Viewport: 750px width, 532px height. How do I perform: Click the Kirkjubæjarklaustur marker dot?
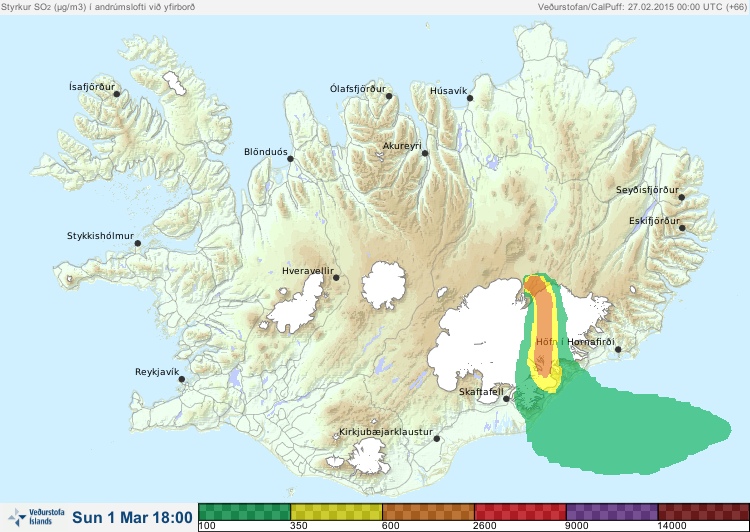pos(436,438)
